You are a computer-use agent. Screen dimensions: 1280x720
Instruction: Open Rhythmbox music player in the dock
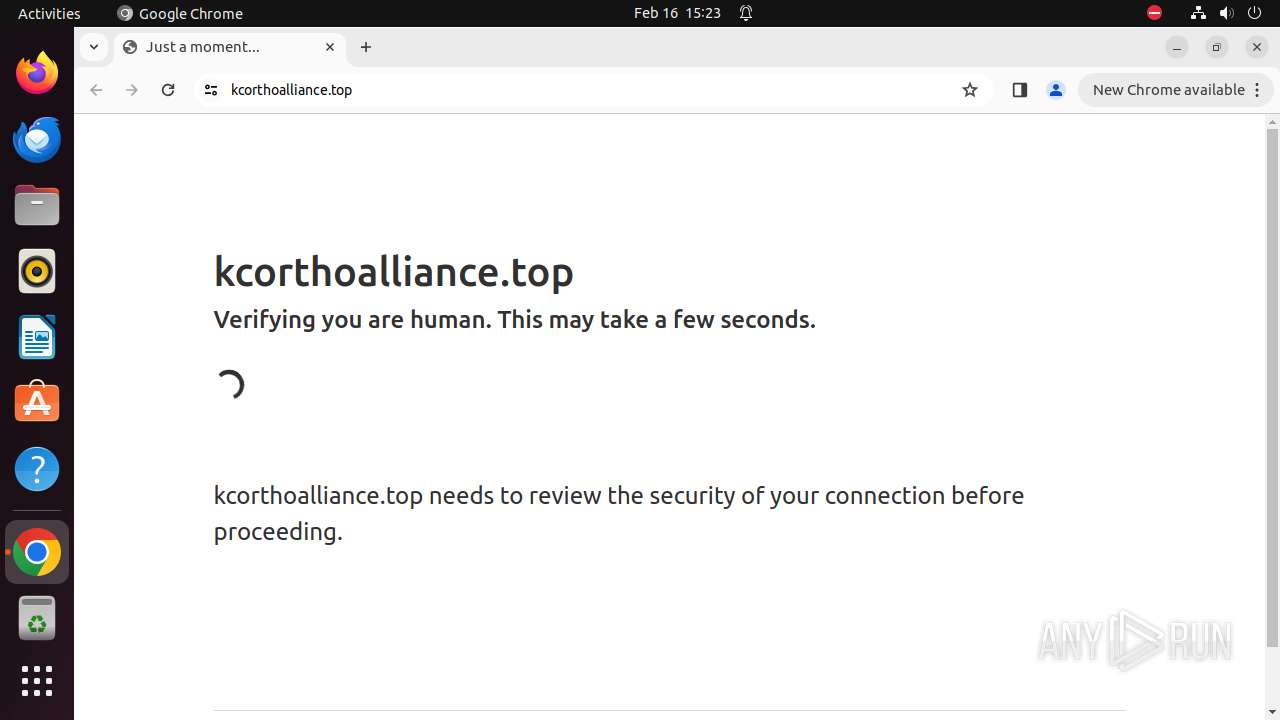click(37, 271)
